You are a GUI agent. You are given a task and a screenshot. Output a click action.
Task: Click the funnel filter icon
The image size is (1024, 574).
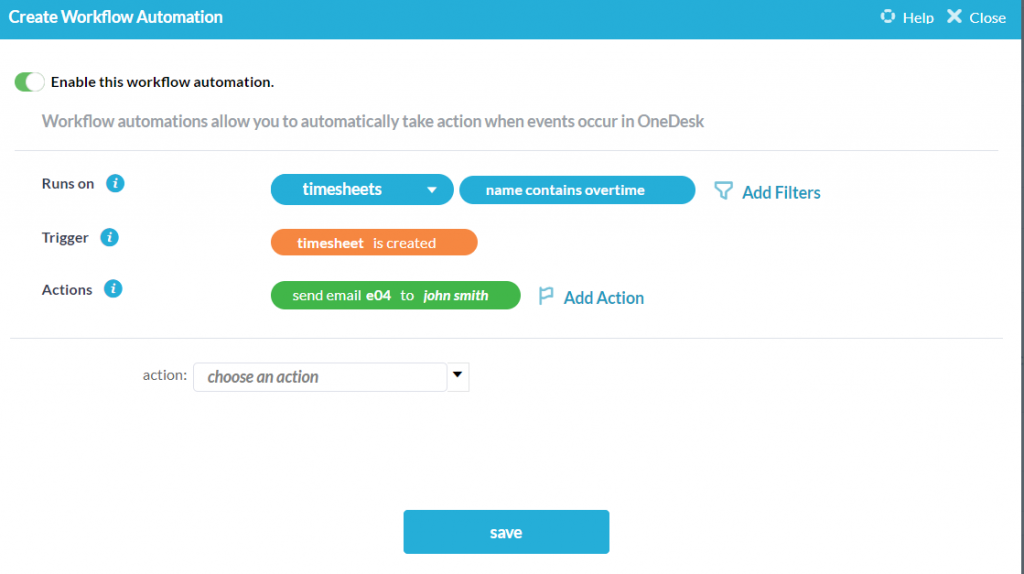(x=723, y=191)
